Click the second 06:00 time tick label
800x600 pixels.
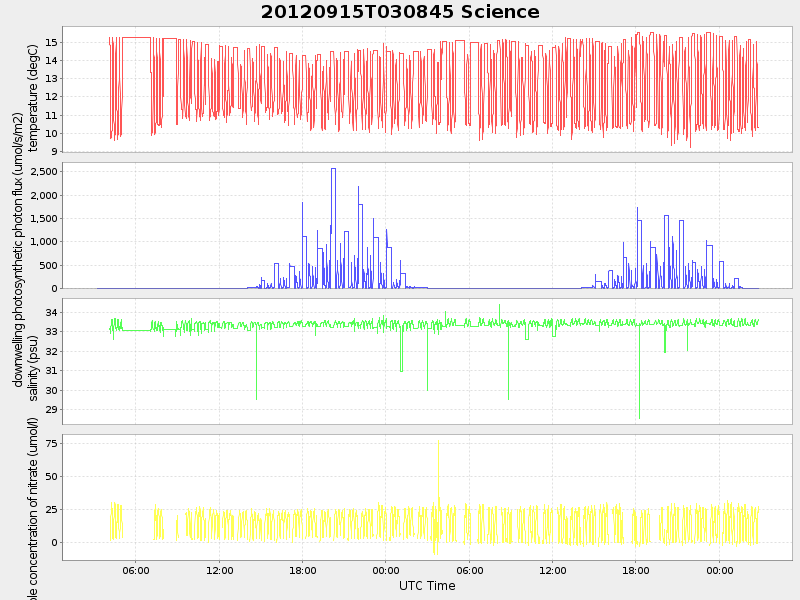(469, 570)
